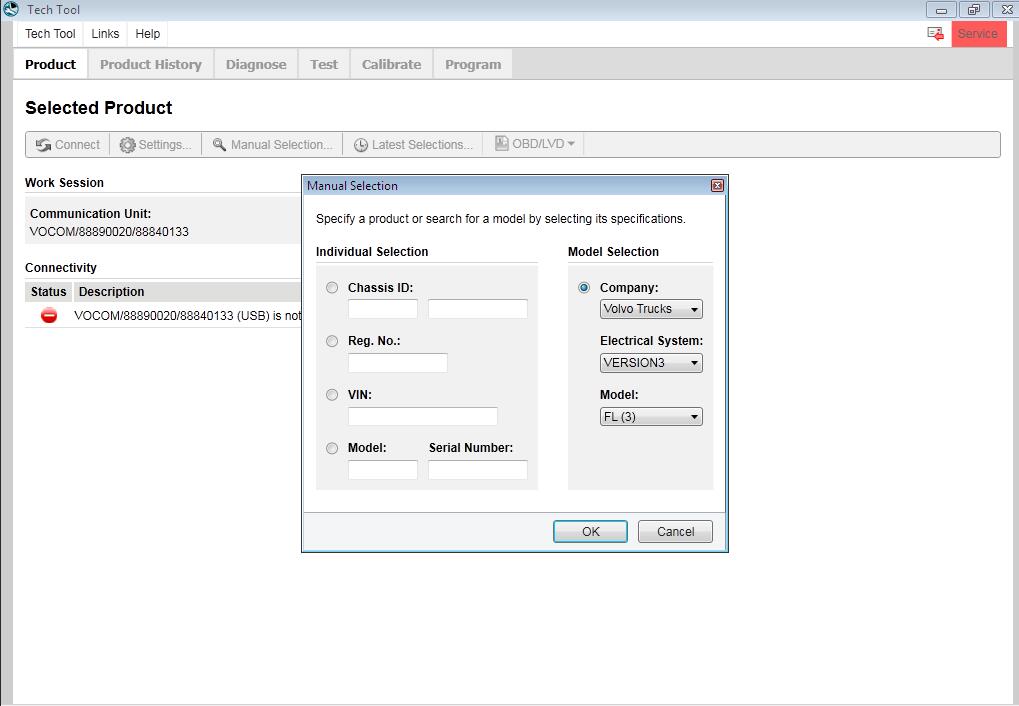Viewport: 1019px width, 706px height.
Task: Click the Connect toolbar button
Action: click(68, 144)
